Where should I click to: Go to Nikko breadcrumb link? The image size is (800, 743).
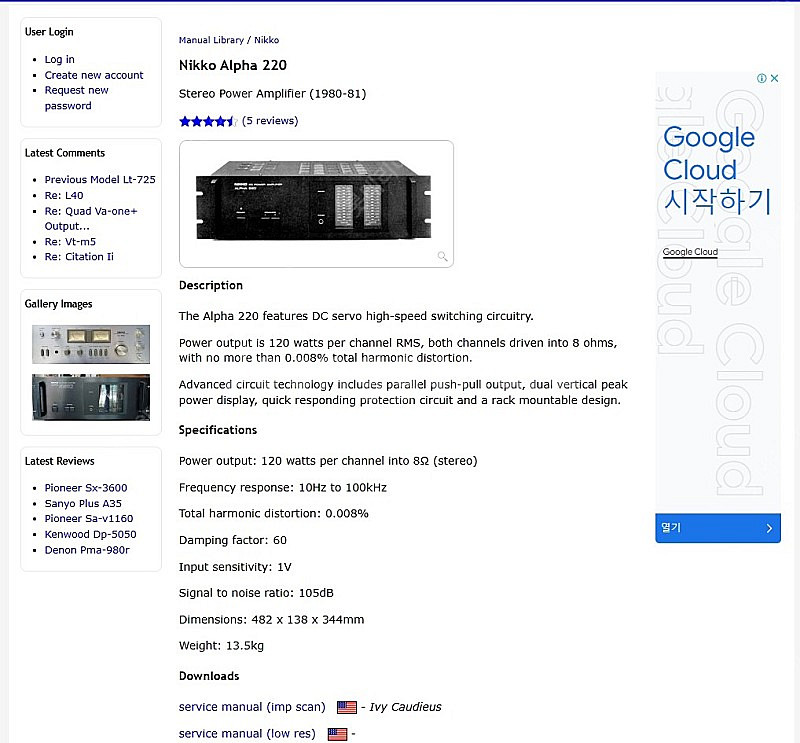[x=267, y=40]
